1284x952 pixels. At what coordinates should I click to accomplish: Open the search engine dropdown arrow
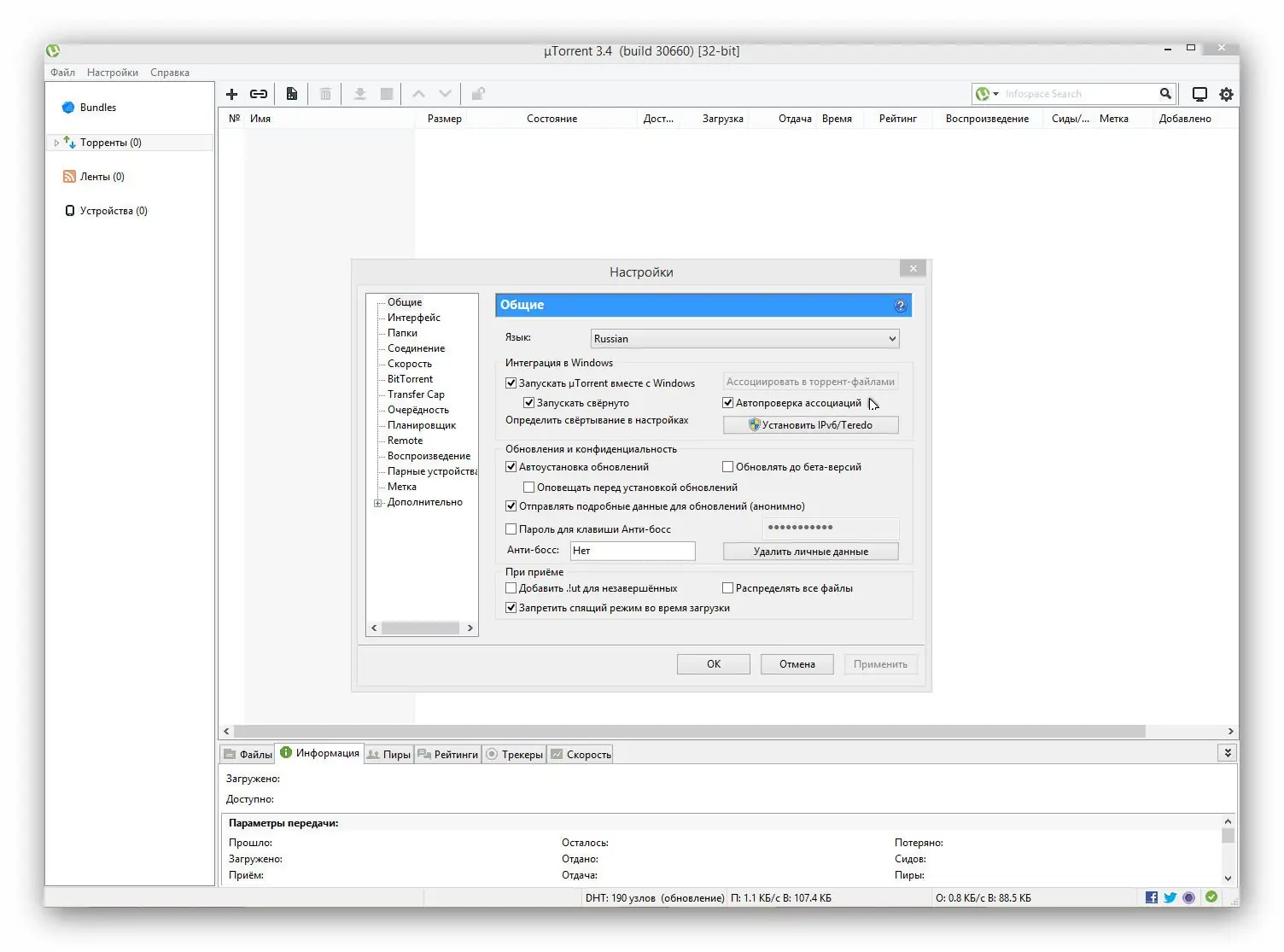(995, 94)
